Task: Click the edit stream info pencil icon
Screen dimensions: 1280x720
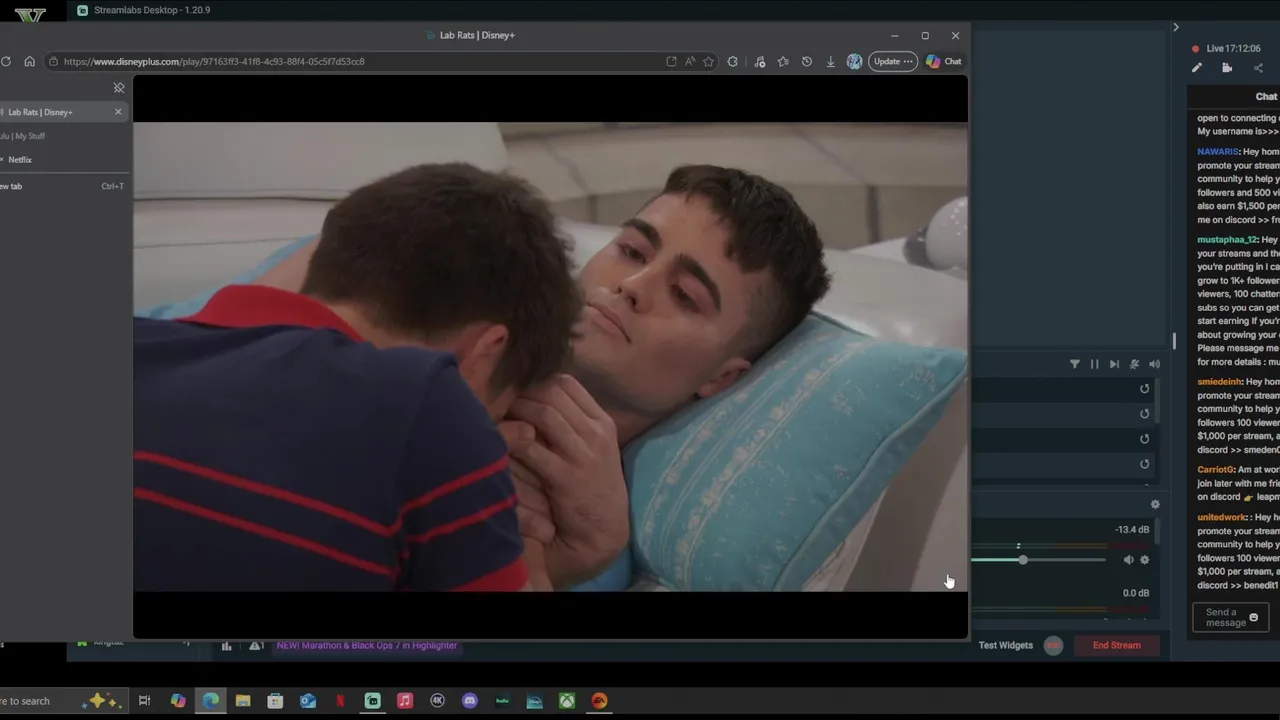Action: (1197, 68)
